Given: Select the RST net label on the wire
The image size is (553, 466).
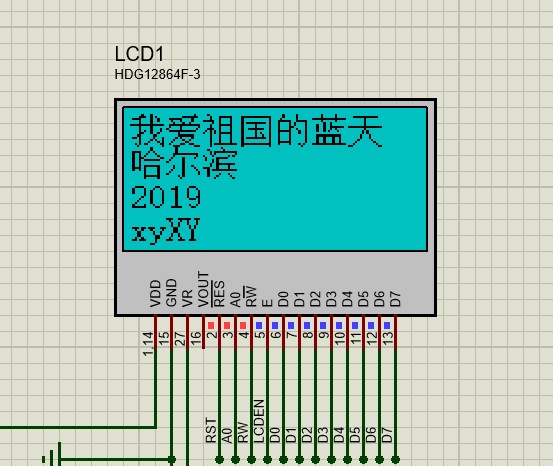Looking at the screenshot, I should pyautogui.click(x=210, y=430).
